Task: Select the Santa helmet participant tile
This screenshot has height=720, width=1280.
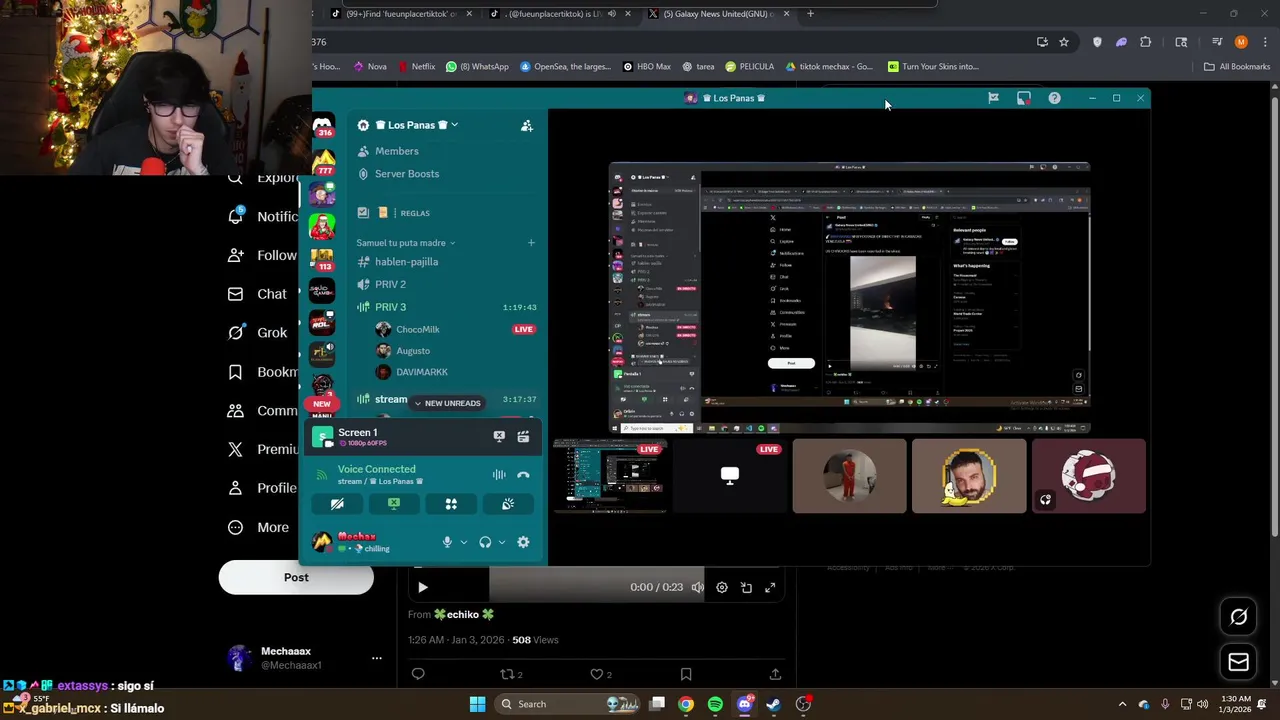Action: [1088, 476]
